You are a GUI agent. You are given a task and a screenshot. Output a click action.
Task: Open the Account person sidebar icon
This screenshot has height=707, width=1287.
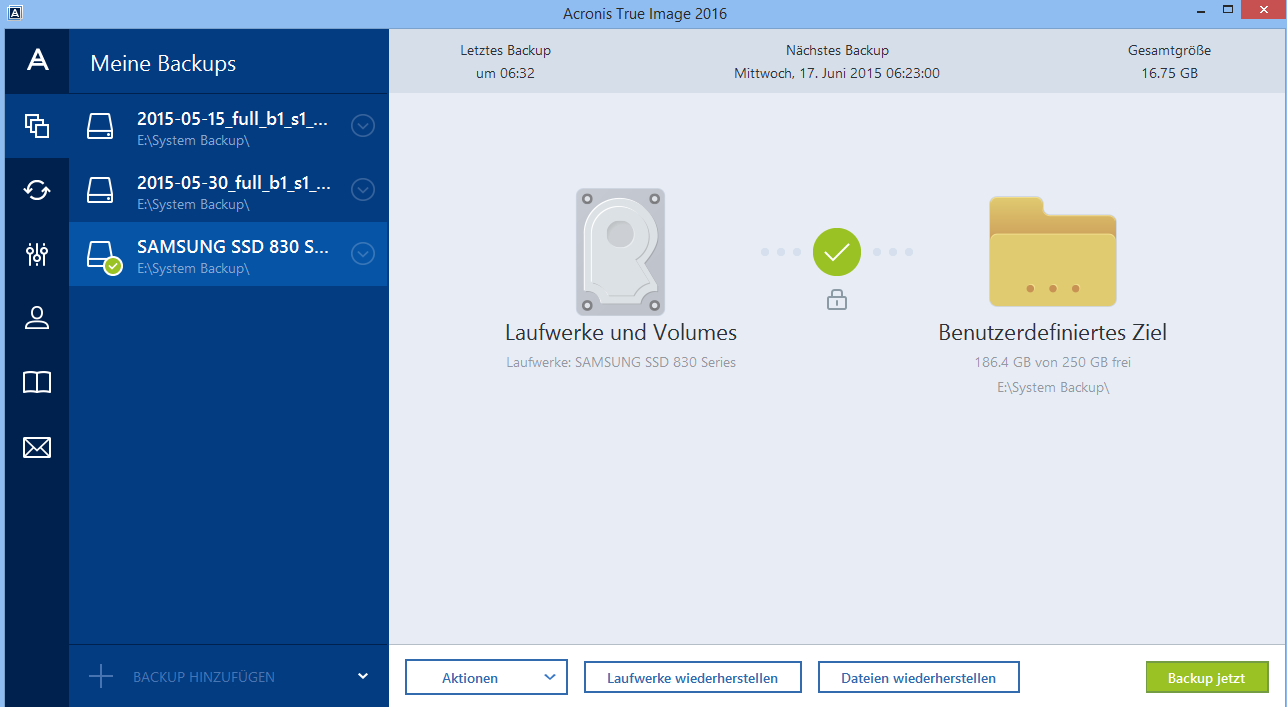pyautogui.click(x=37, y=318)
